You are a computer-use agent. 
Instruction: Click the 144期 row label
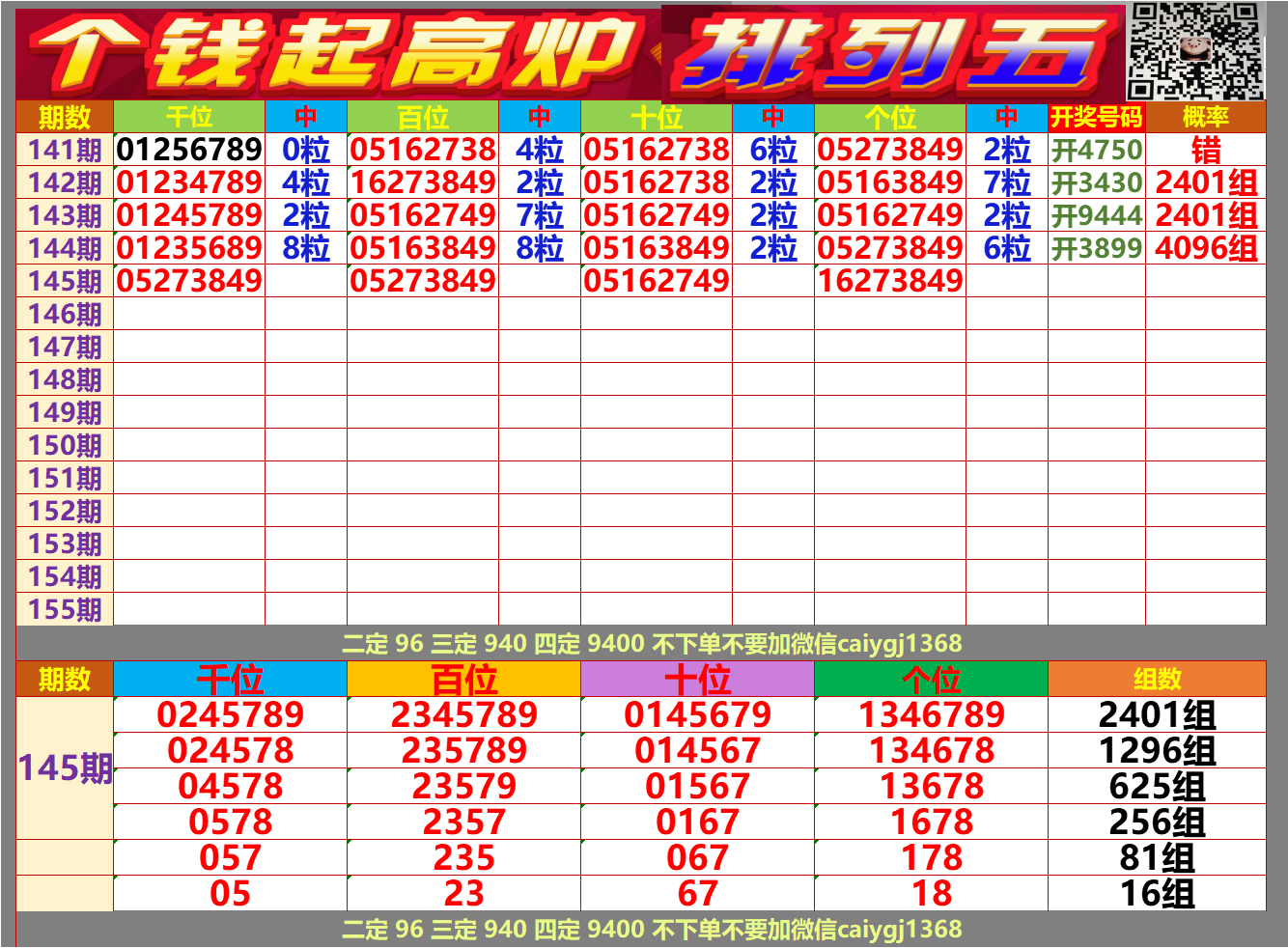coord(65,248)
